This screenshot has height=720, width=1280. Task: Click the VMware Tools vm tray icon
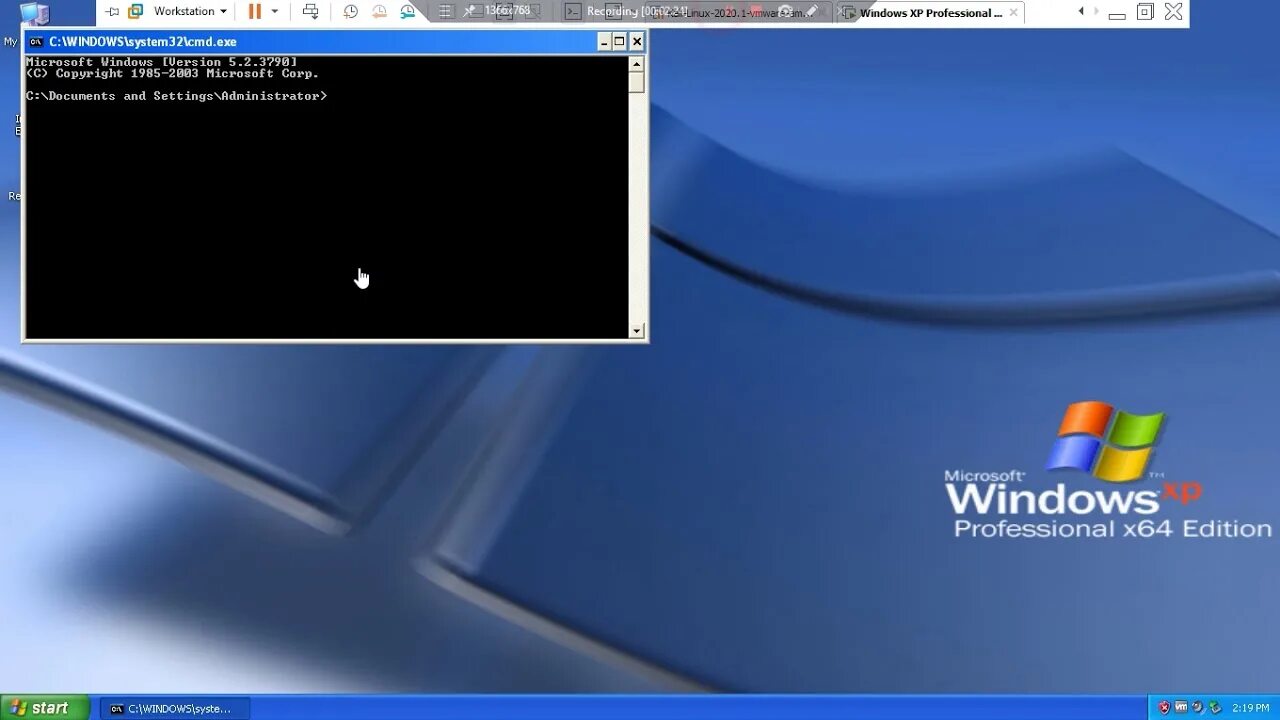coord(1181,708)
